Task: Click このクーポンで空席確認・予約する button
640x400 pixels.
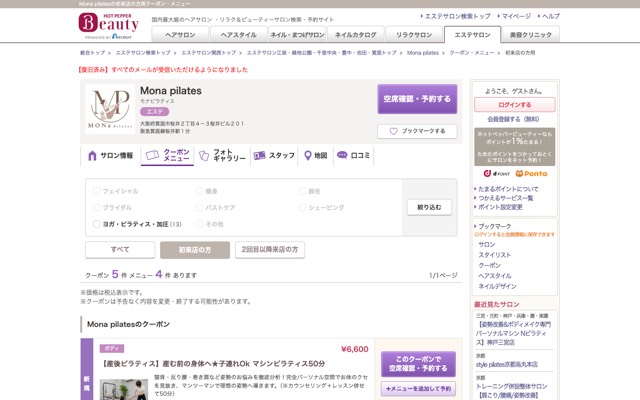Action: pos(418,364)
